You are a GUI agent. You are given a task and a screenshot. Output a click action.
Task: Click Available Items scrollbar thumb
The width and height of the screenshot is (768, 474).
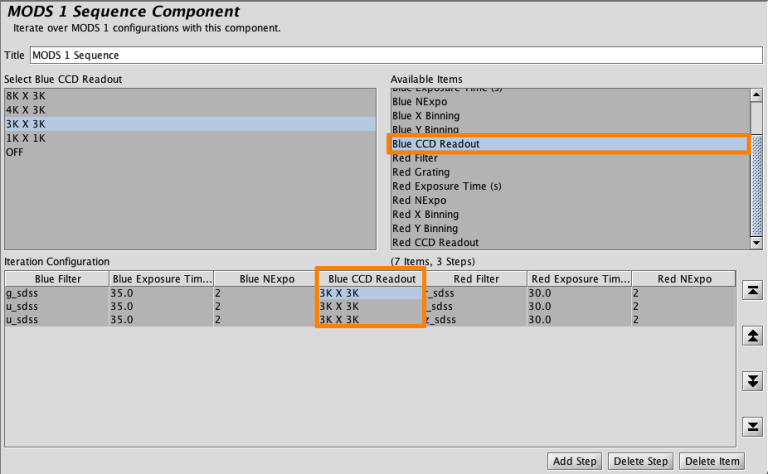[x=756, y=186]
